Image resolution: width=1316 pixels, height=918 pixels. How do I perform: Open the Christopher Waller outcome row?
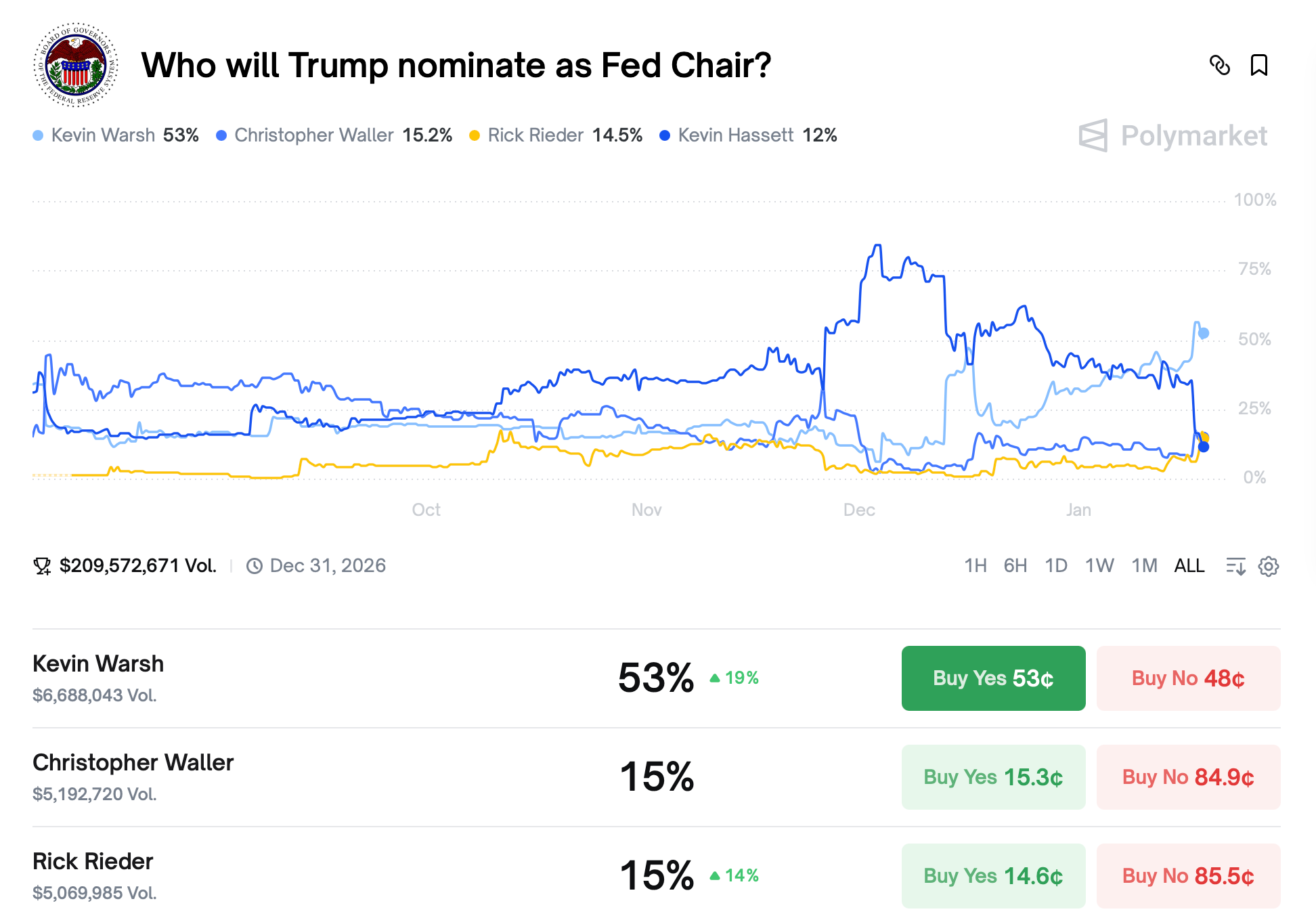click(x=133, y=763)
